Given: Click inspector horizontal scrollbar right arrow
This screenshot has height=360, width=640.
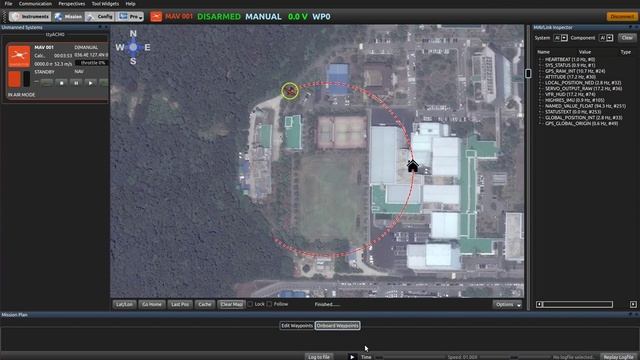Looking at the screenshot, I should click(633, 304).
